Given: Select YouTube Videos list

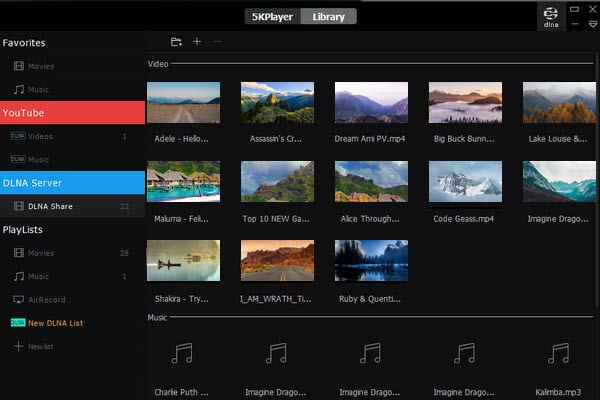Looking at the screenshot, I should 40,136.
